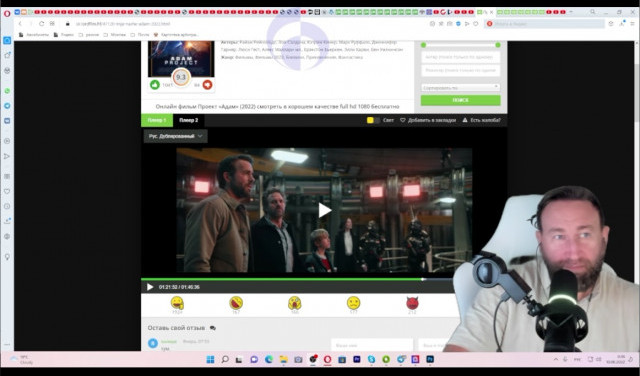Close the active browser tab
This screenshot has height=376, width=640.
pos(491,12)
